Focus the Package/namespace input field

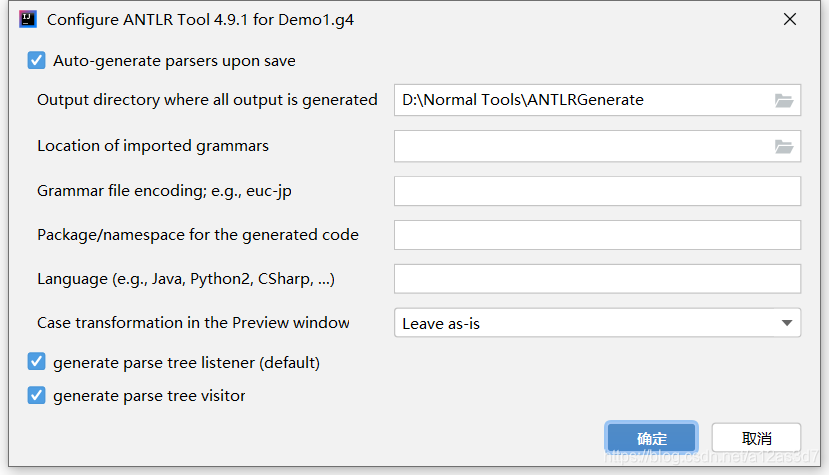point(597,235)
